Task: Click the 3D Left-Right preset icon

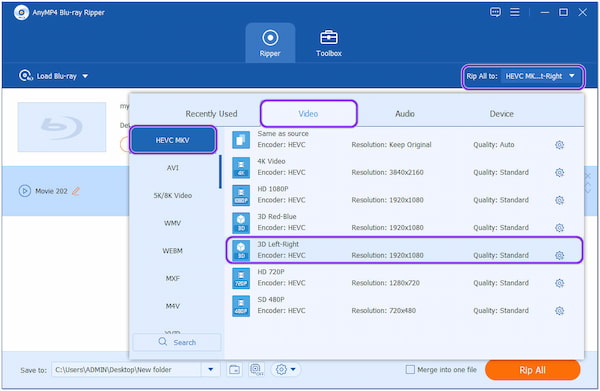Action: [241, 250]
